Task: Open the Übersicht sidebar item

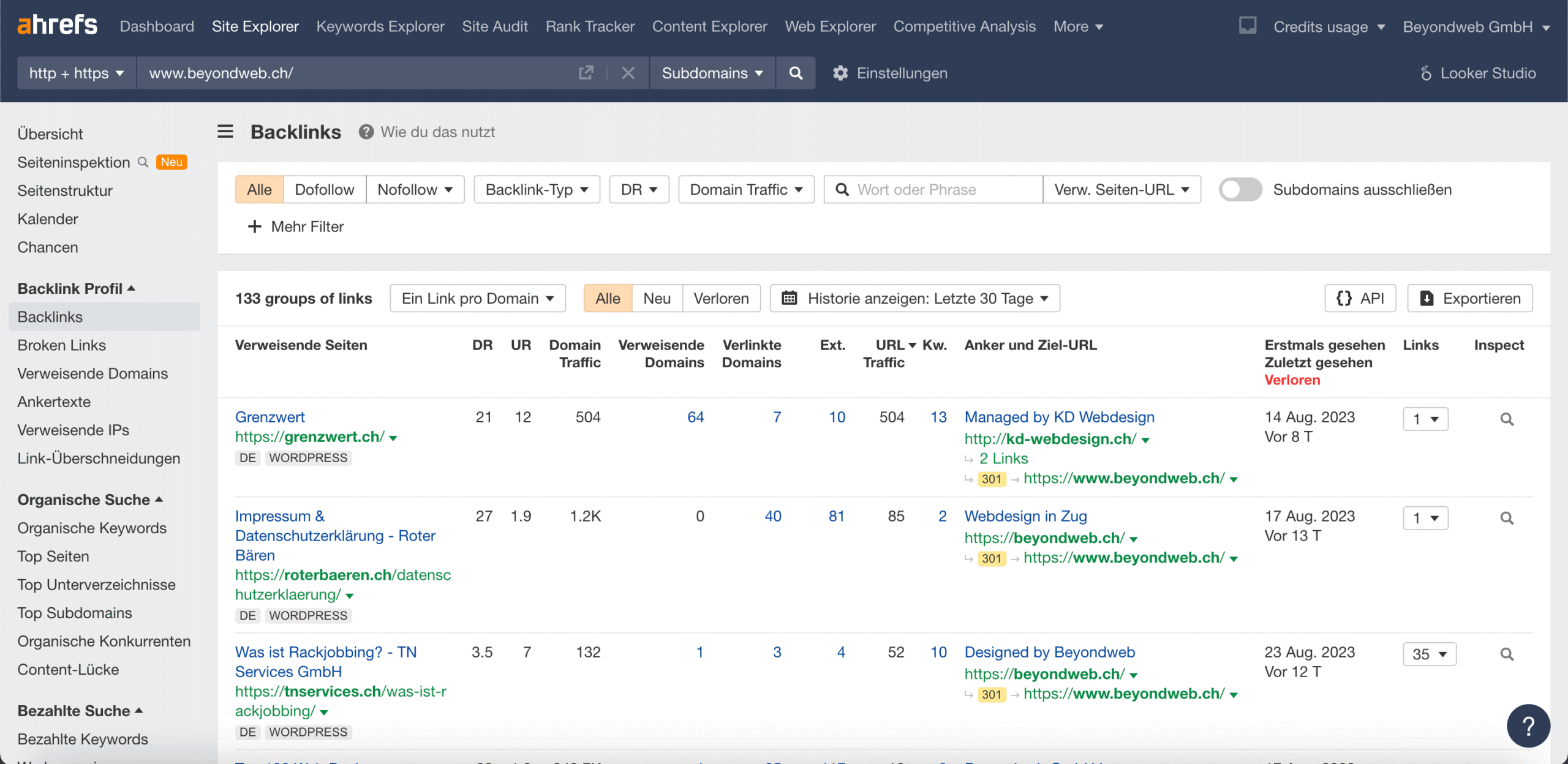Action: 50,133
